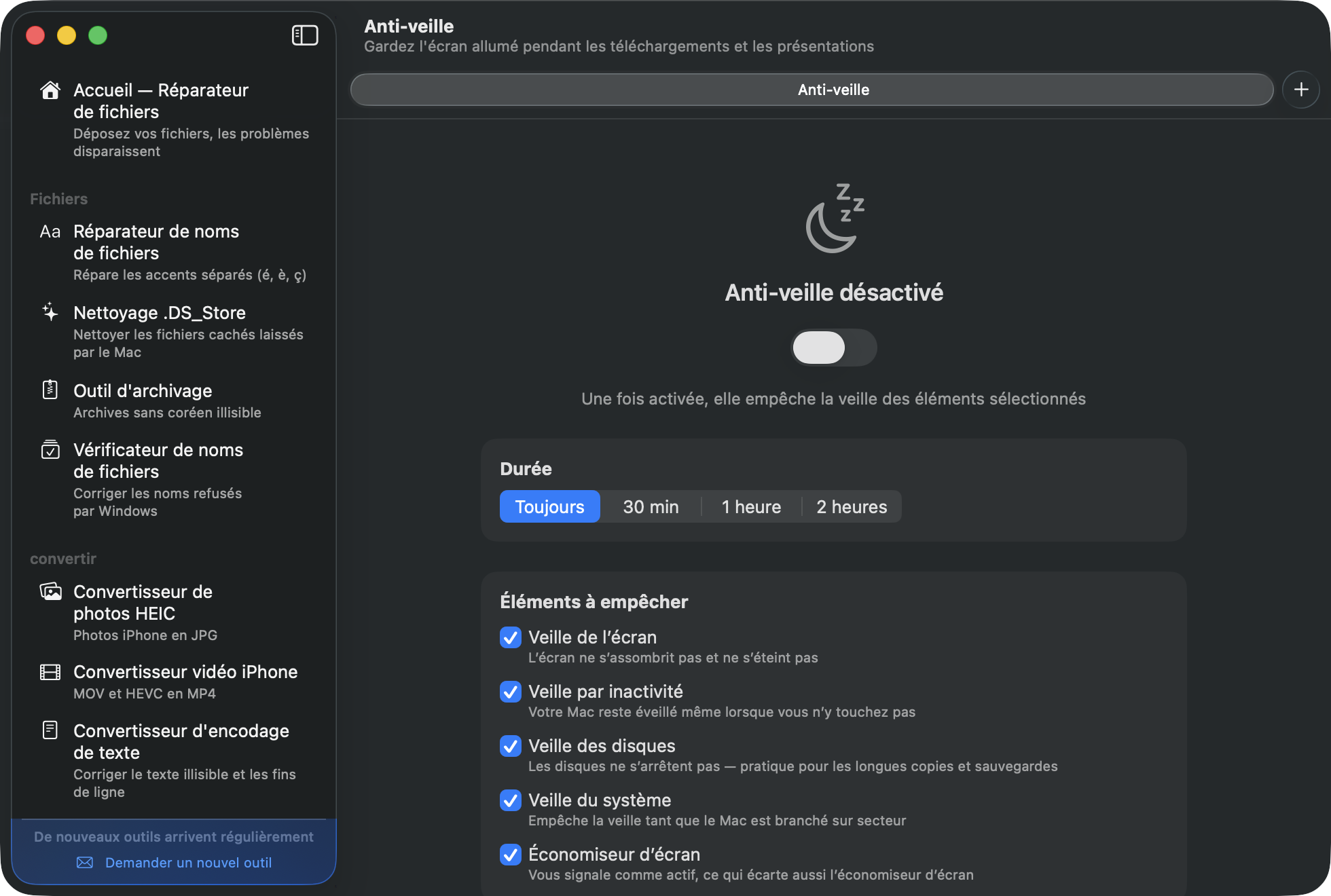Click the zip archive icon for Outil d'archivage
The width and height of the screenshot is (1331, 896).
50,390
